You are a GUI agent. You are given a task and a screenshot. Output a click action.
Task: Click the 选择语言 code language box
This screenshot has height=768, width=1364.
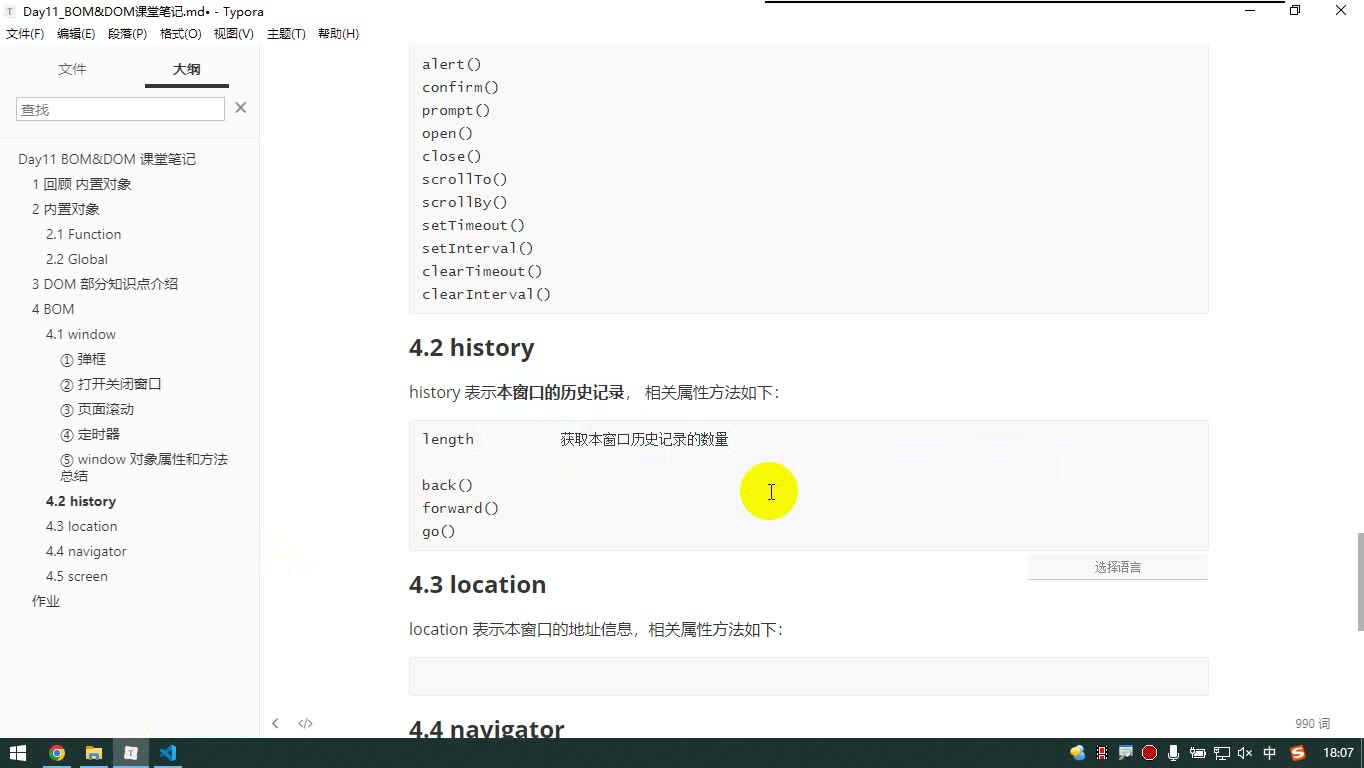(1117, 567)
